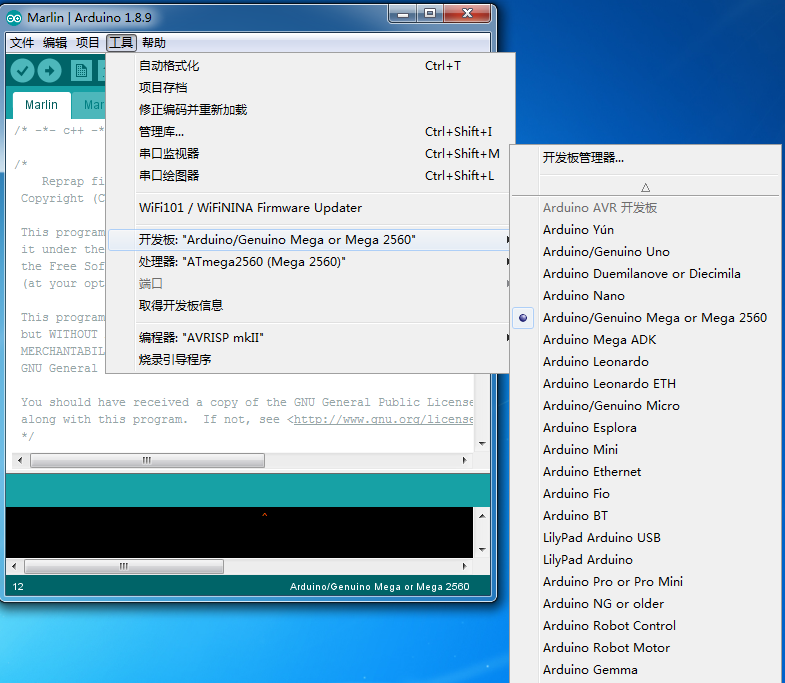
Task: Click console vertical scroll down arrow
Action: (482, 550)
